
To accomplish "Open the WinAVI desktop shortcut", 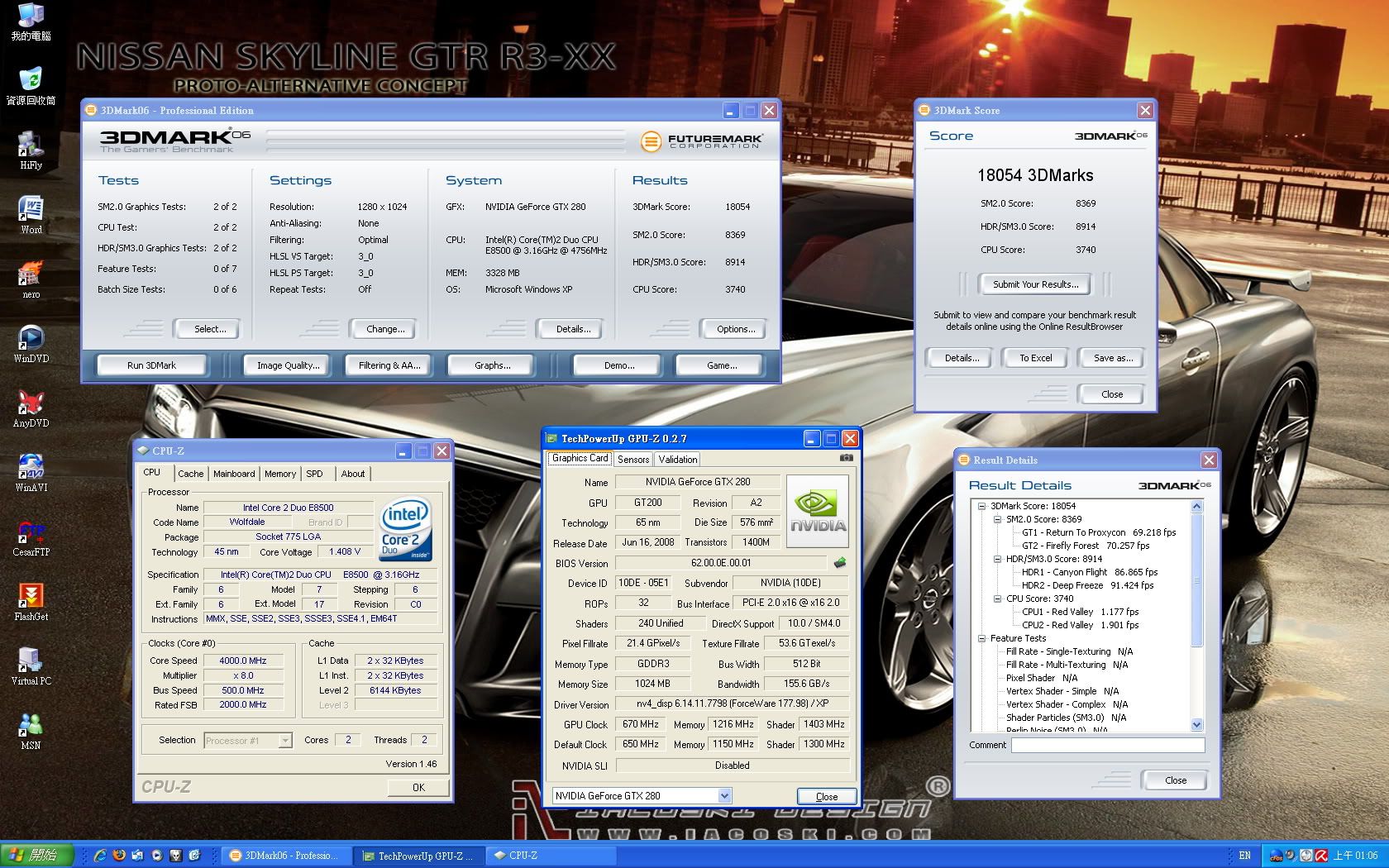I will click(x=31, y=473).
